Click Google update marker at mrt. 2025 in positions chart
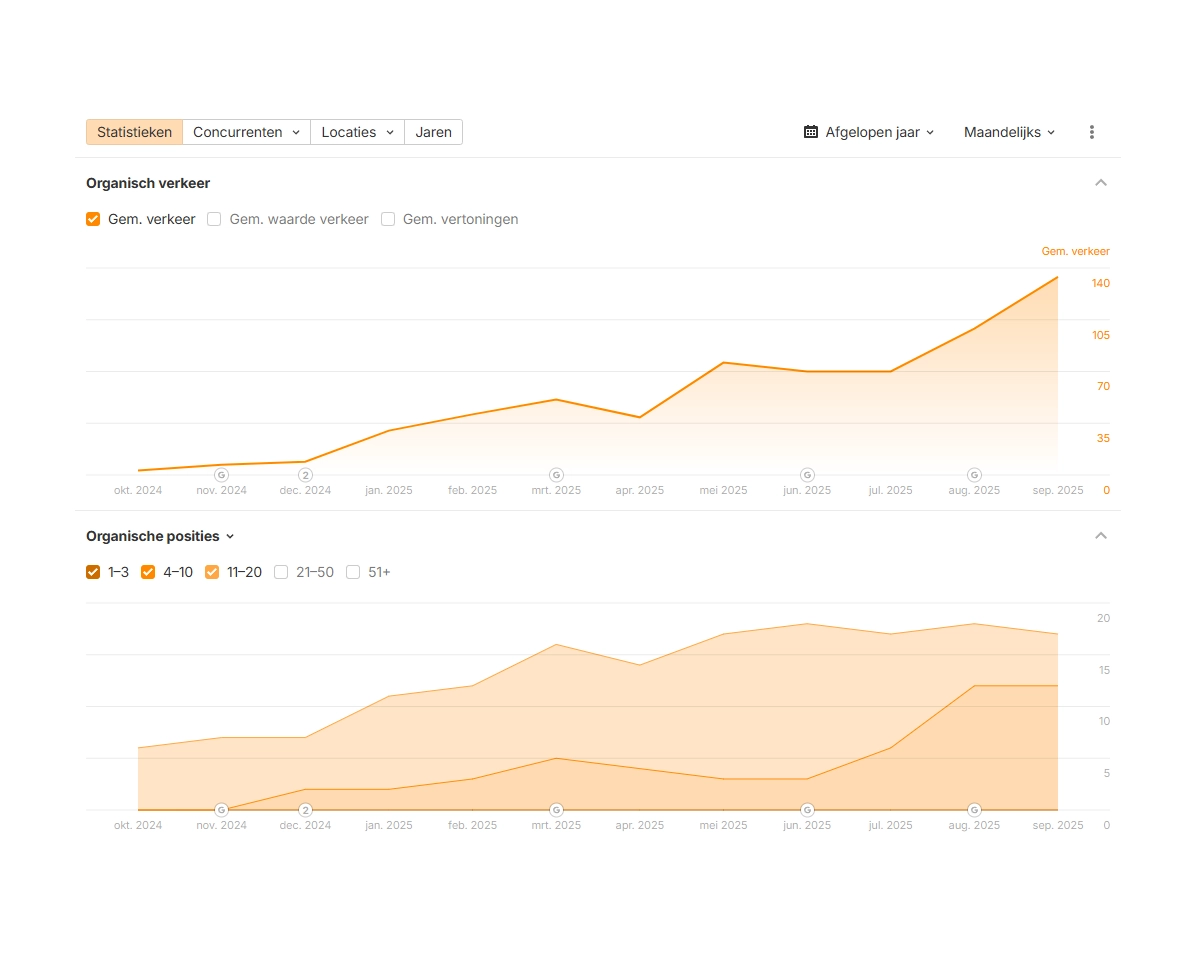 click(x=556, y=809)
